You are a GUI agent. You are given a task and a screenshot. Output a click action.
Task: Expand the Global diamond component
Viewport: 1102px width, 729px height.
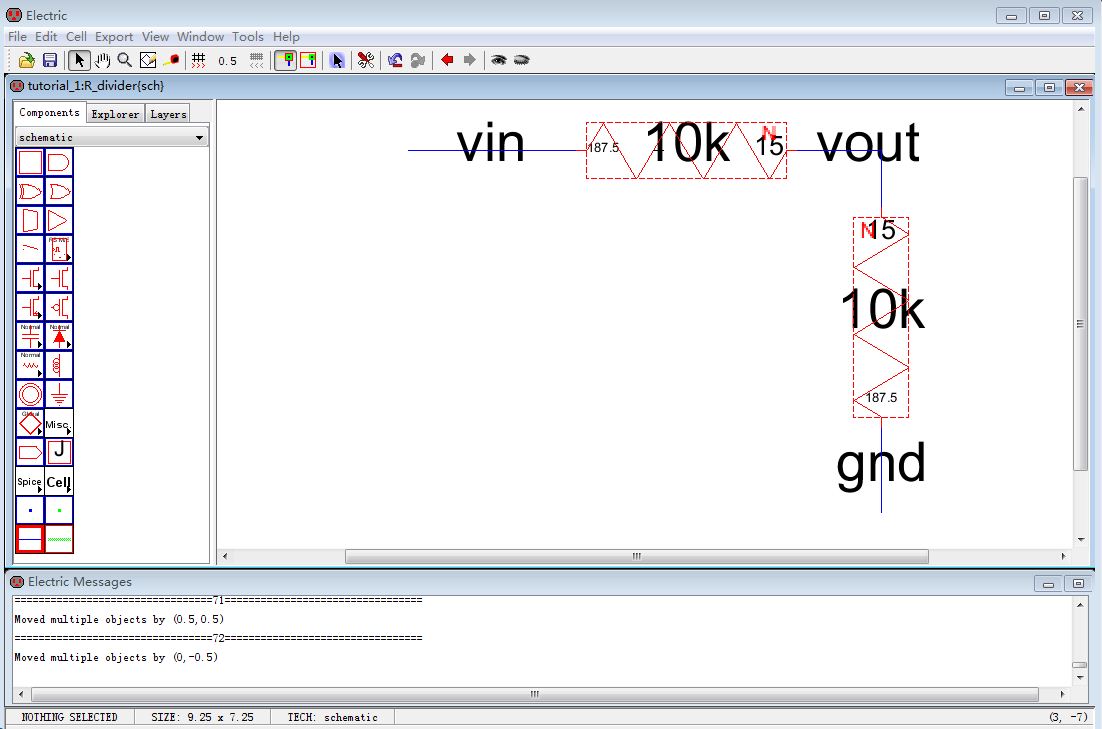(x=30, y=423)
